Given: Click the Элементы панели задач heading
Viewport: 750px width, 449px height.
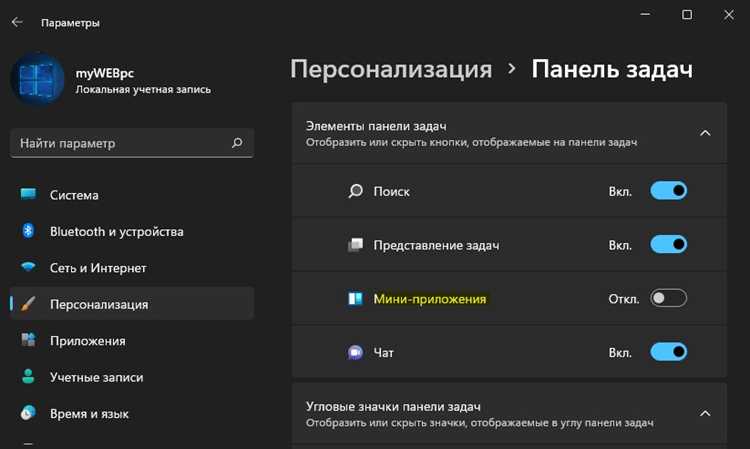Looking at the screenshot, I should [376, 126].
